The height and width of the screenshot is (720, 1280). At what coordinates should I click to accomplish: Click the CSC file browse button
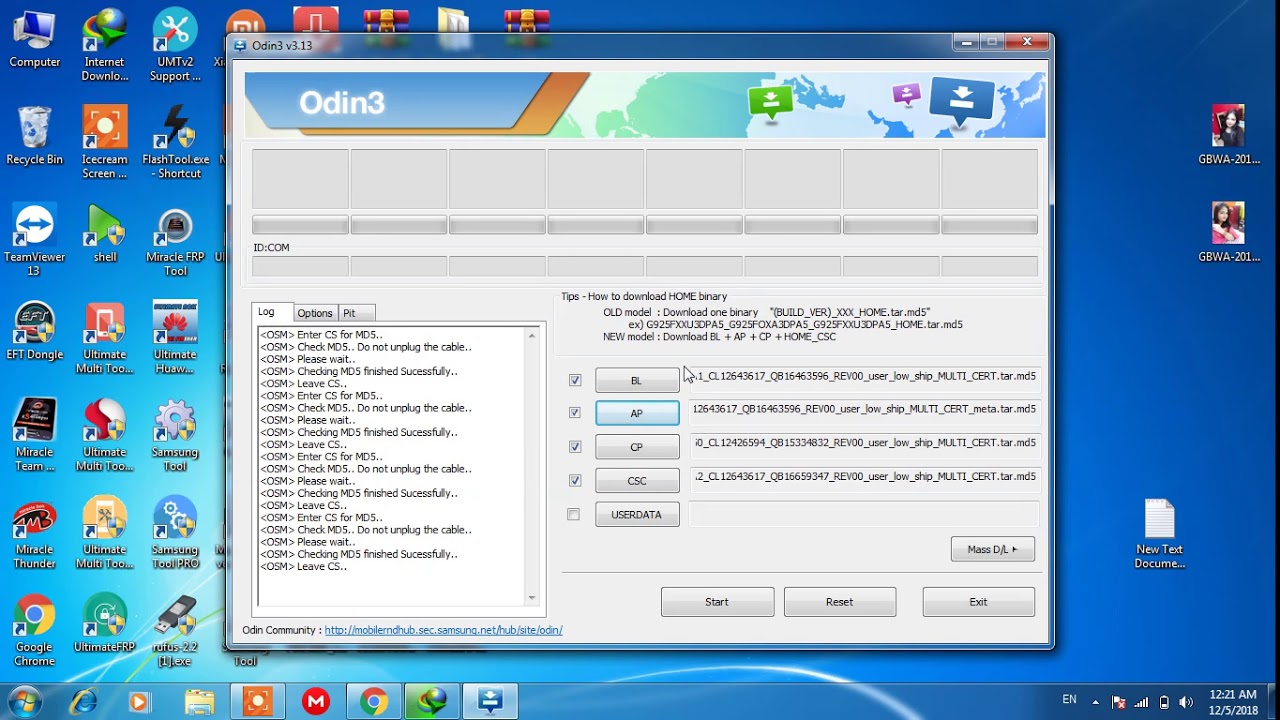[637, 481]
